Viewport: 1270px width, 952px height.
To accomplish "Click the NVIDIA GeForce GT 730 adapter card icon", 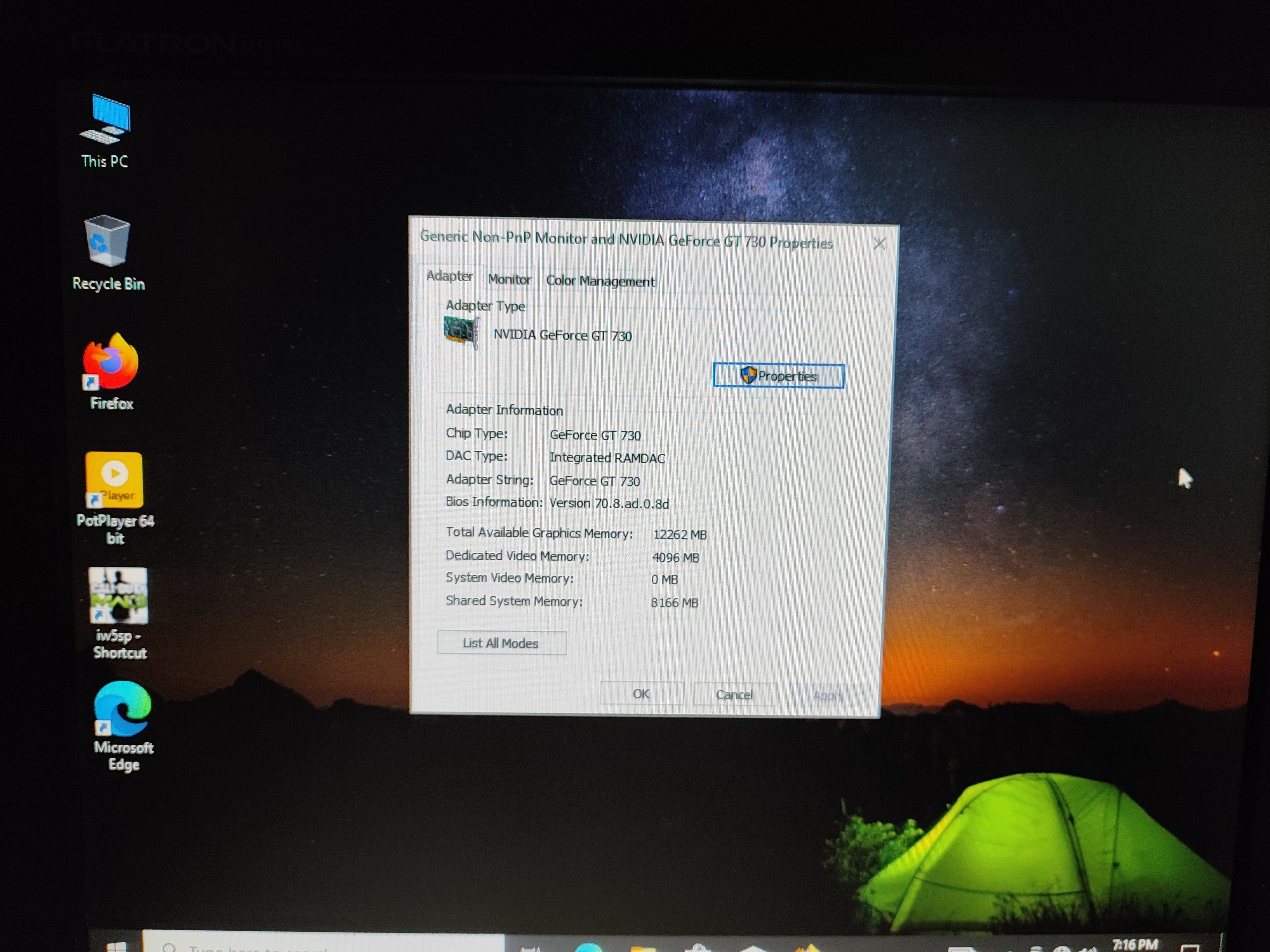I will 461,332.
